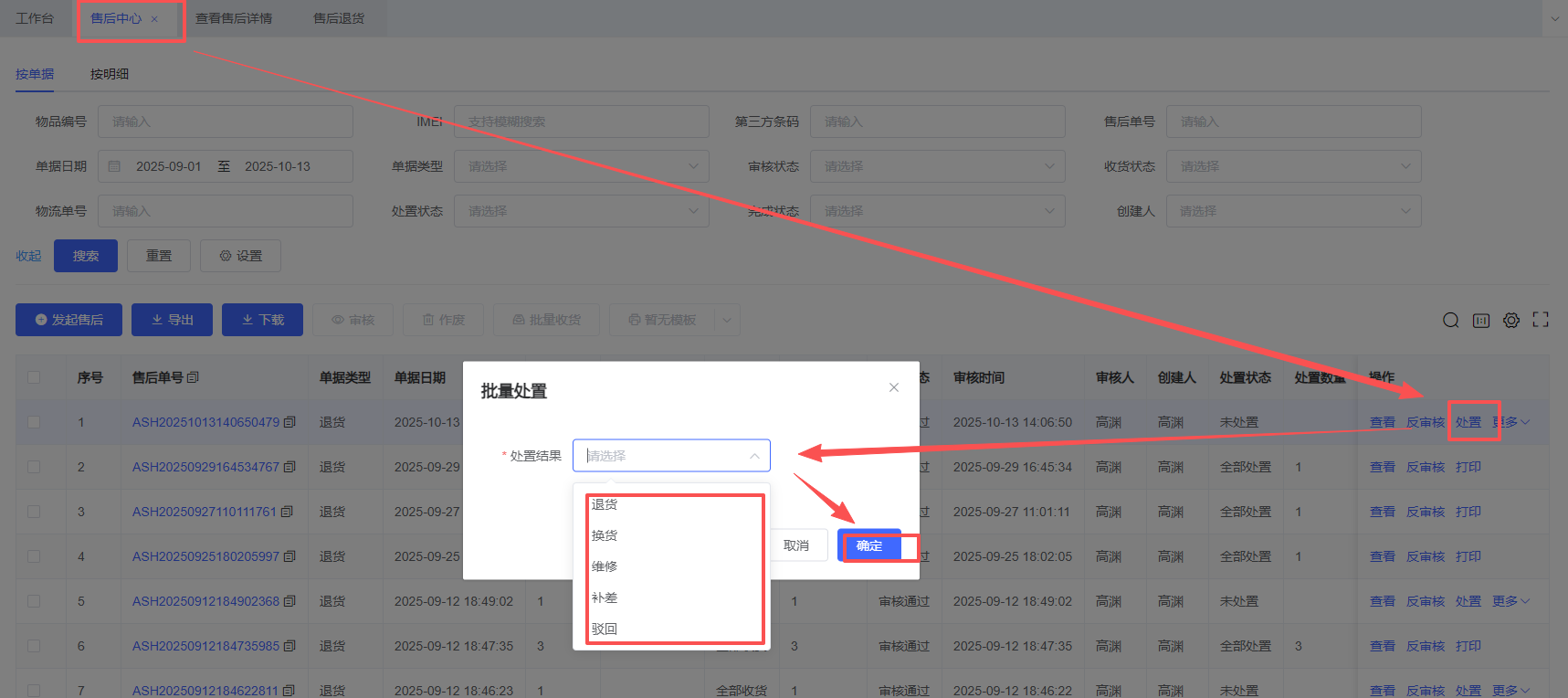Image resolution: width=1568 pixels, height=698 pixels.
Task: Click the 确定 button in dialog
Action: pos(869,545)
